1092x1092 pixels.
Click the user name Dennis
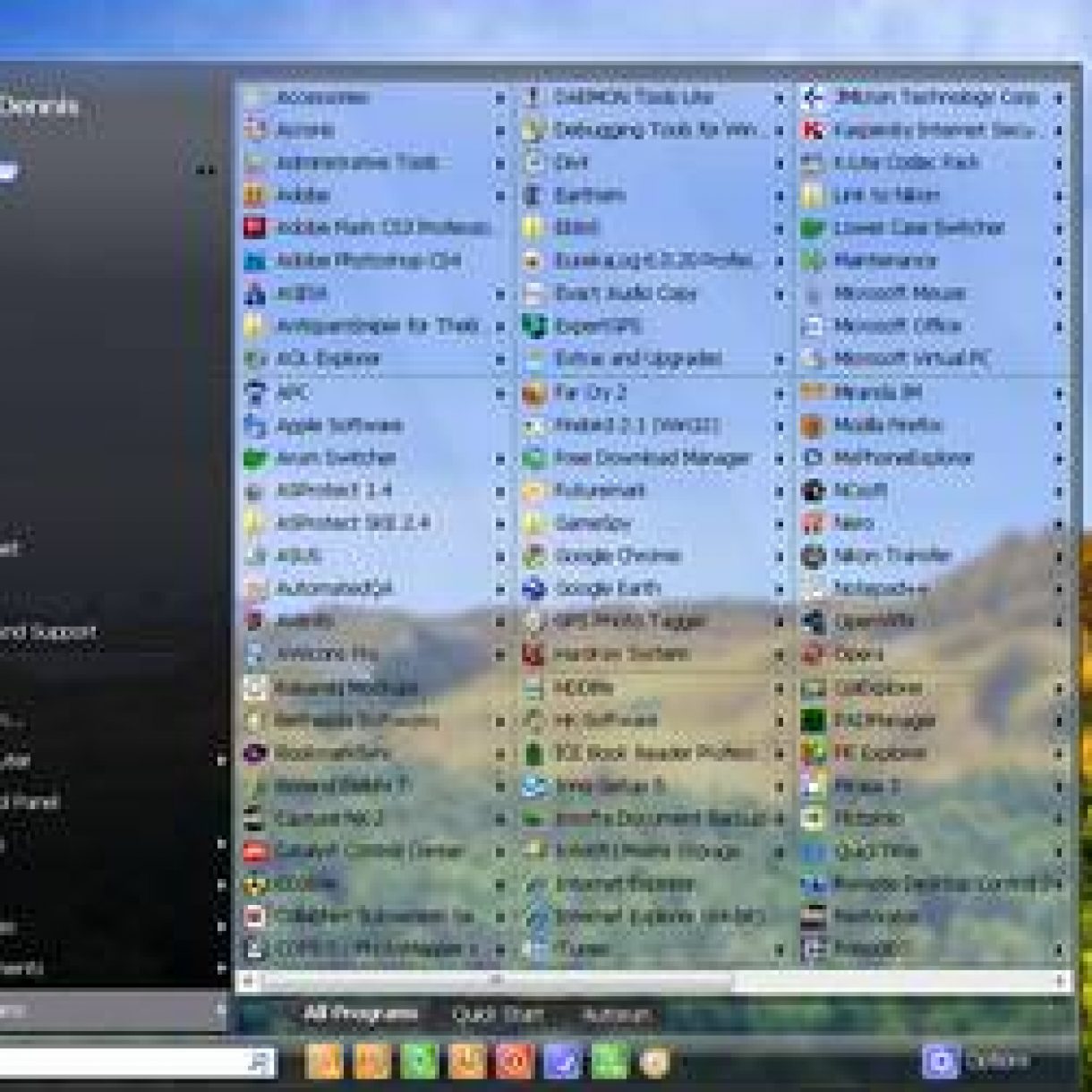coord(40,107)
